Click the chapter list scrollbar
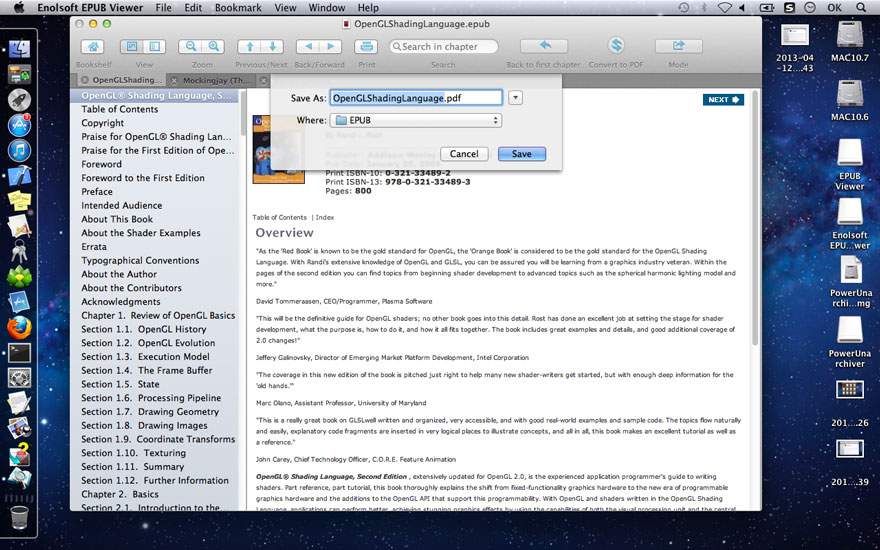This screenshot has width=880, height=550. (x=243, y=112)
